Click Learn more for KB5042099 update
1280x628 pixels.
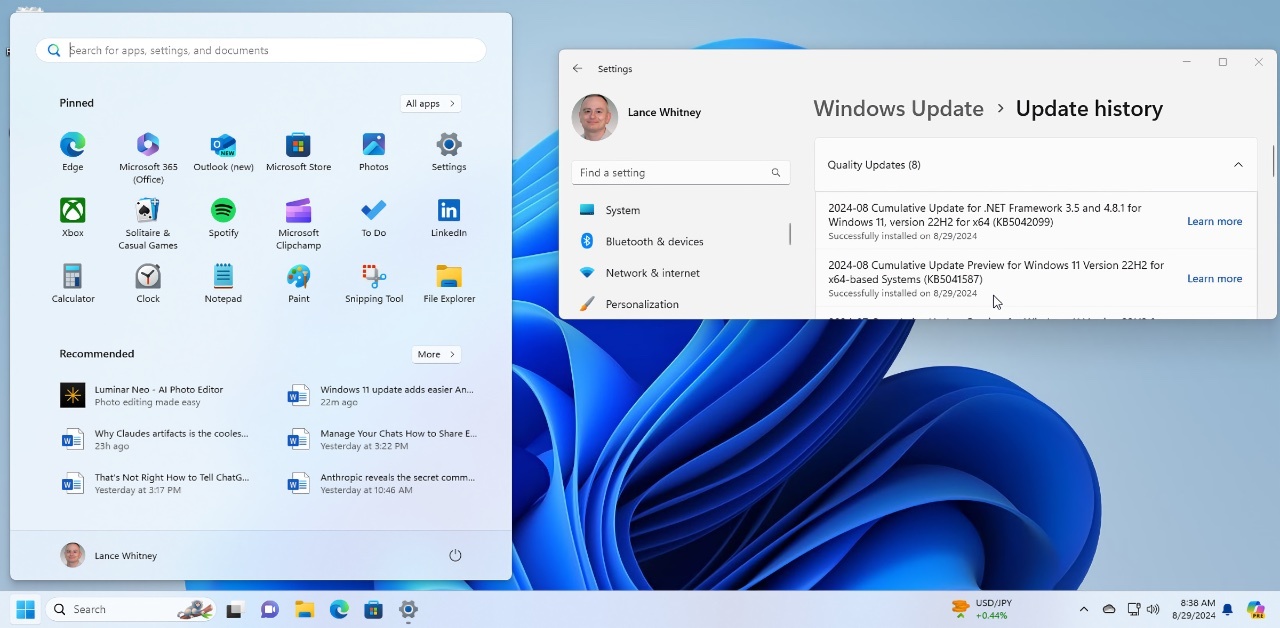tap(1214, 221)
